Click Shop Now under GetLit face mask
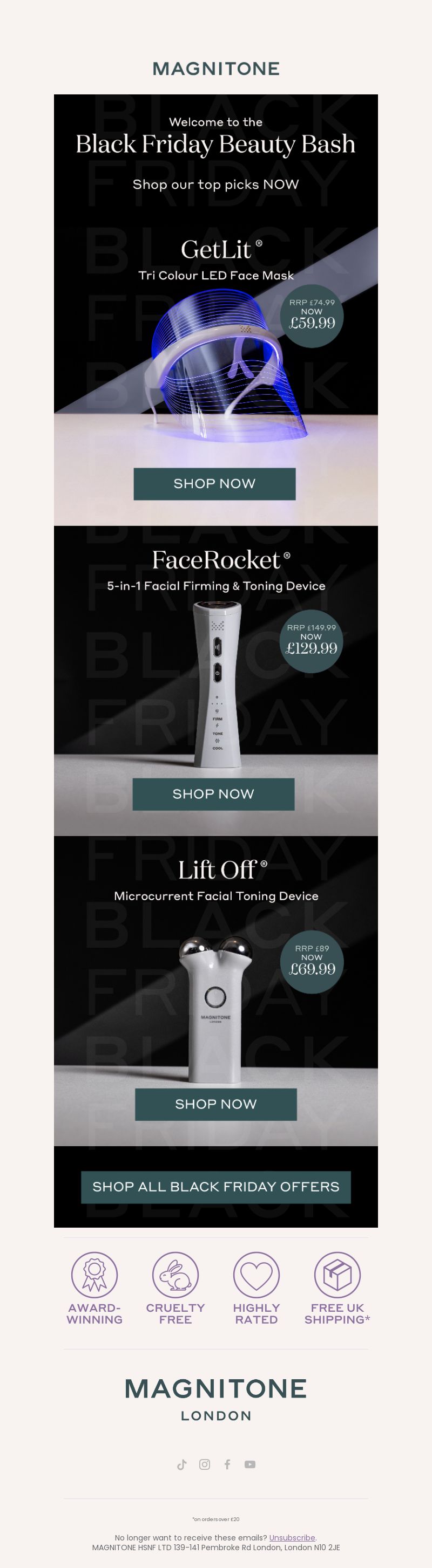Image resolution: width=432 pixels, height=1568 pixels. pos(214,484)
